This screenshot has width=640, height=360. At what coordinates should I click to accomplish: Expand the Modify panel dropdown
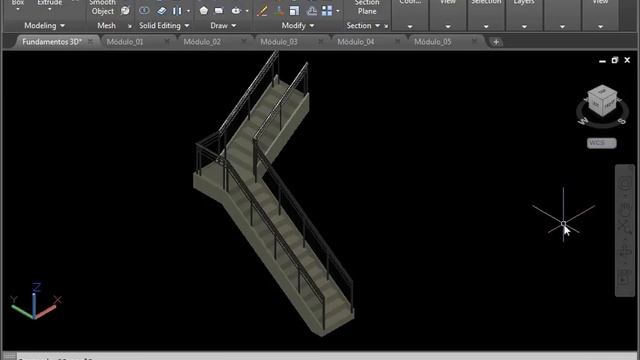point(312,26)
